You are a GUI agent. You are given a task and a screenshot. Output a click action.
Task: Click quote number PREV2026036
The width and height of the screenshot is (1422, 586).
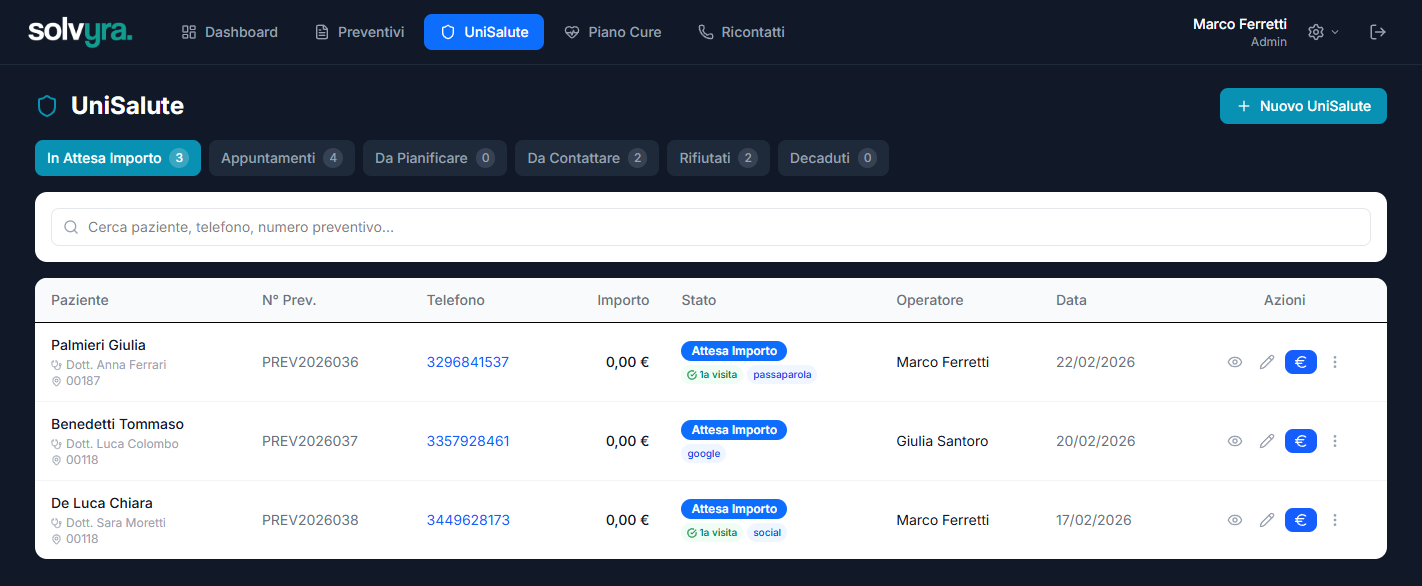(x=310, y=362)
